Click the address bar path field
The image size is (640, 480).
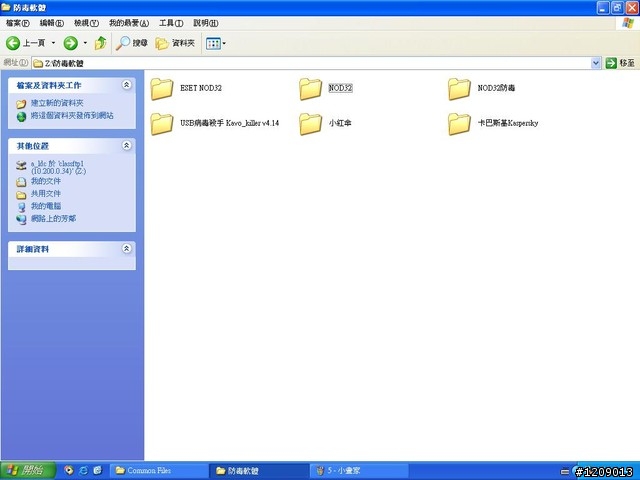point(311,63)
